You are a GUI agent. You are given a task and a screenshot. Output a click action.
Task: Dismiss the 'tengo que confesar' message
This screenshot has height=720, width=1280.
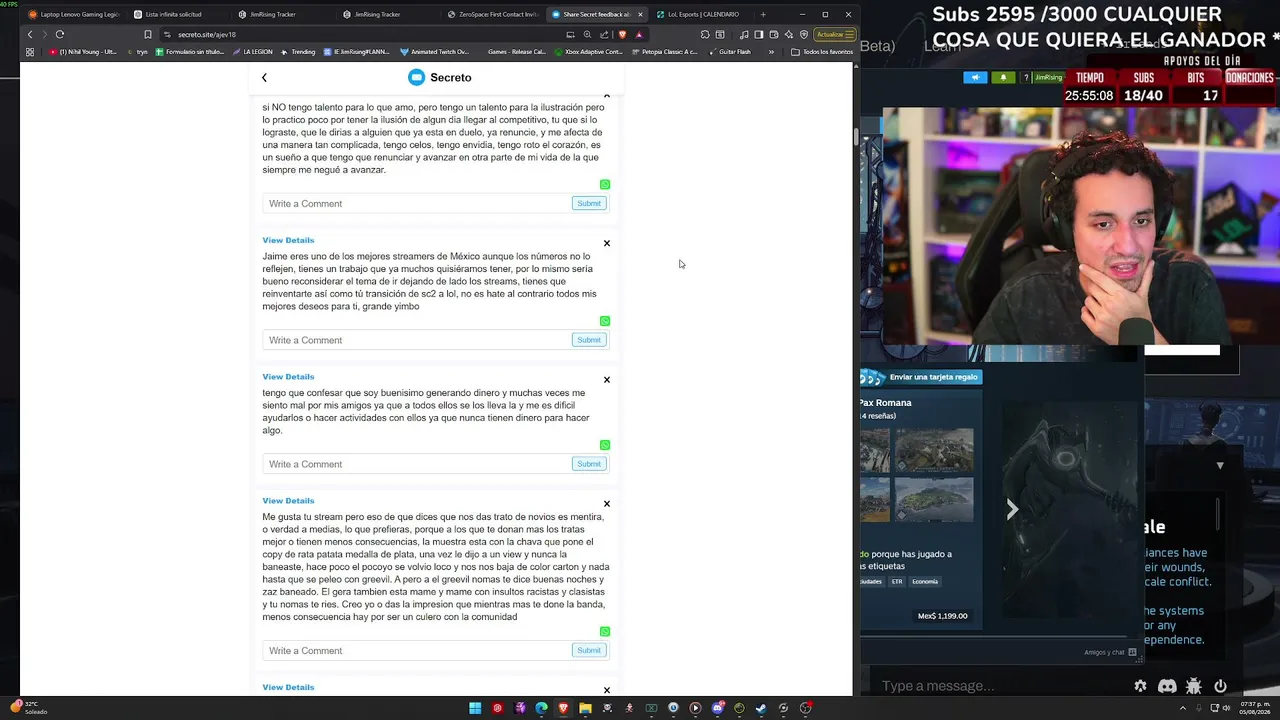point(606,380)
